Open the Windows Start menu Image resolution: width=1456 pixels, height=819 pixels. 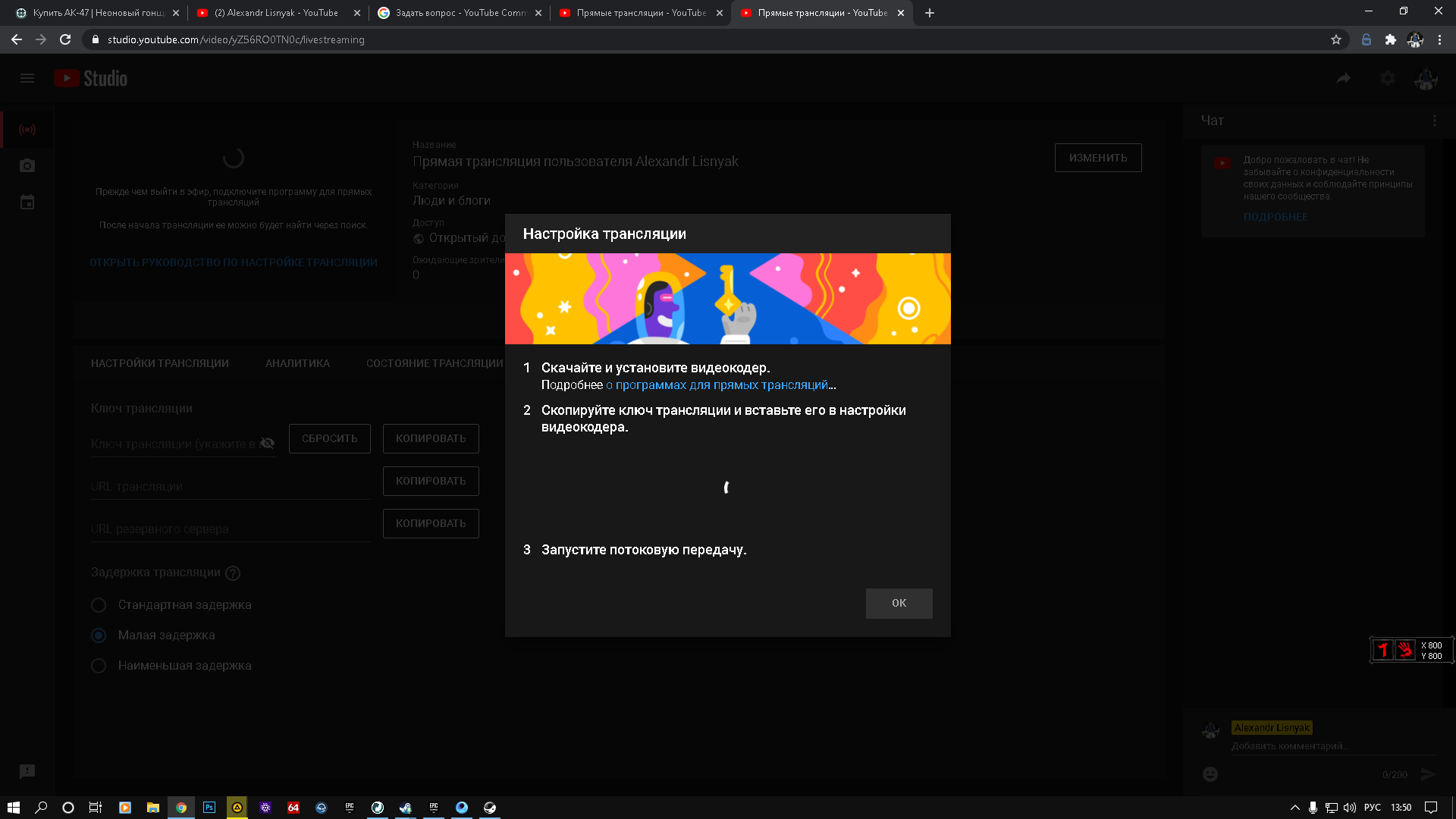click(x=14, y=808)
